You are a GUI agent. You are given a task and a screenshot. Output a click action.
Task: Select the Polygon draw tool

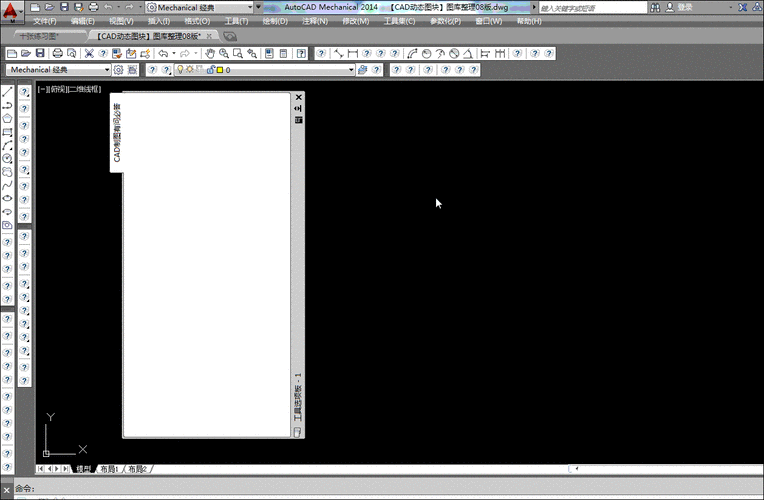point(8,118)
